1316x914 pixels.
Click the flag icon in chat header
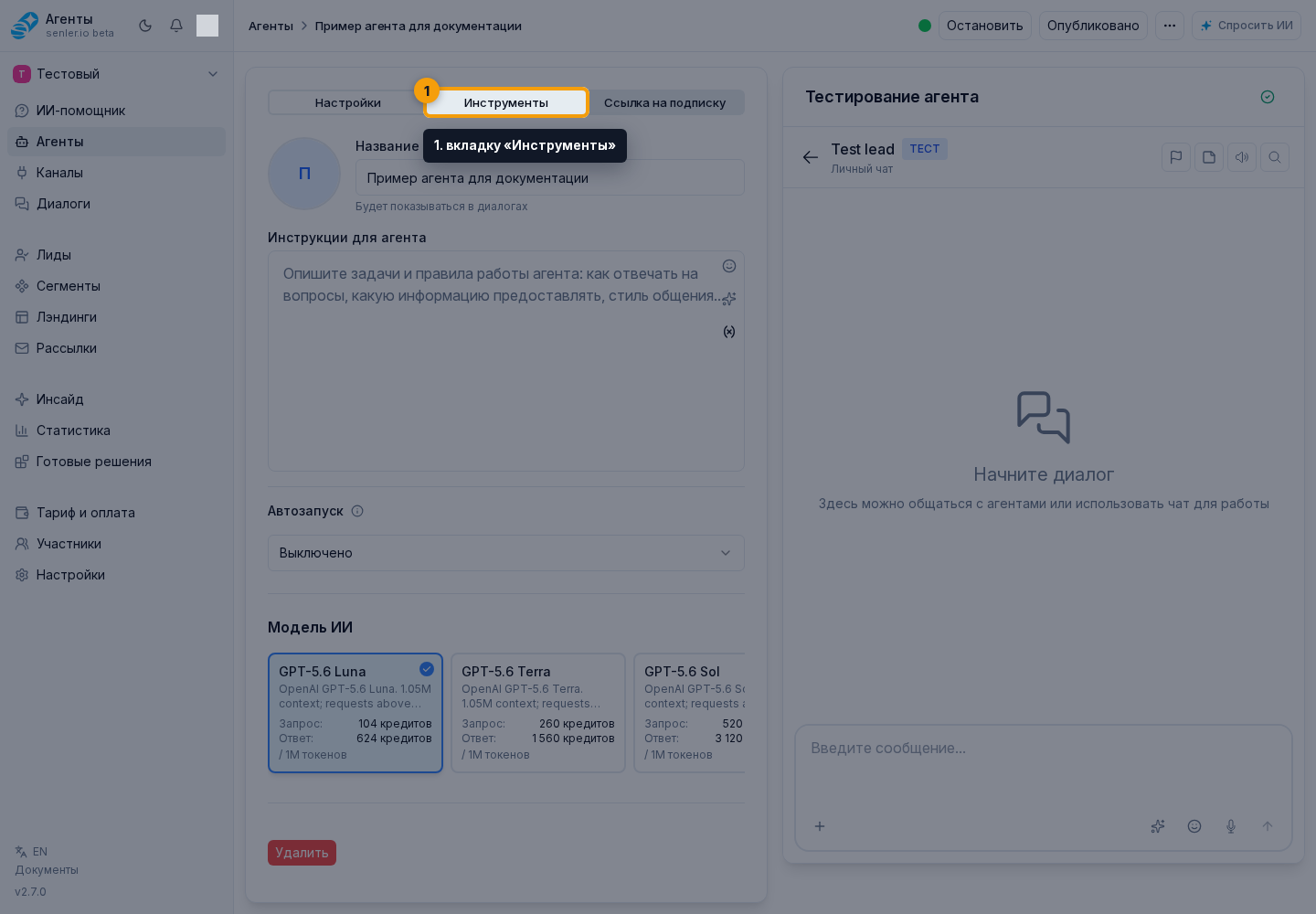coord(1176,157)
